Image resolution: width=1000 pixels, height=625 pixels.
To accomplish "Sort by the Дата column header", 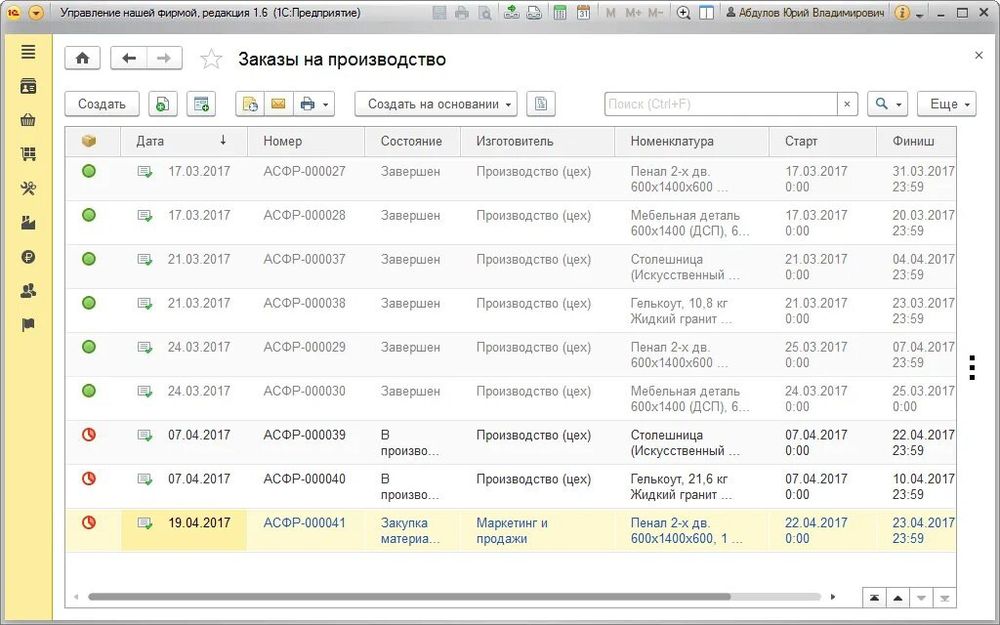I will (x=184, y=141).
